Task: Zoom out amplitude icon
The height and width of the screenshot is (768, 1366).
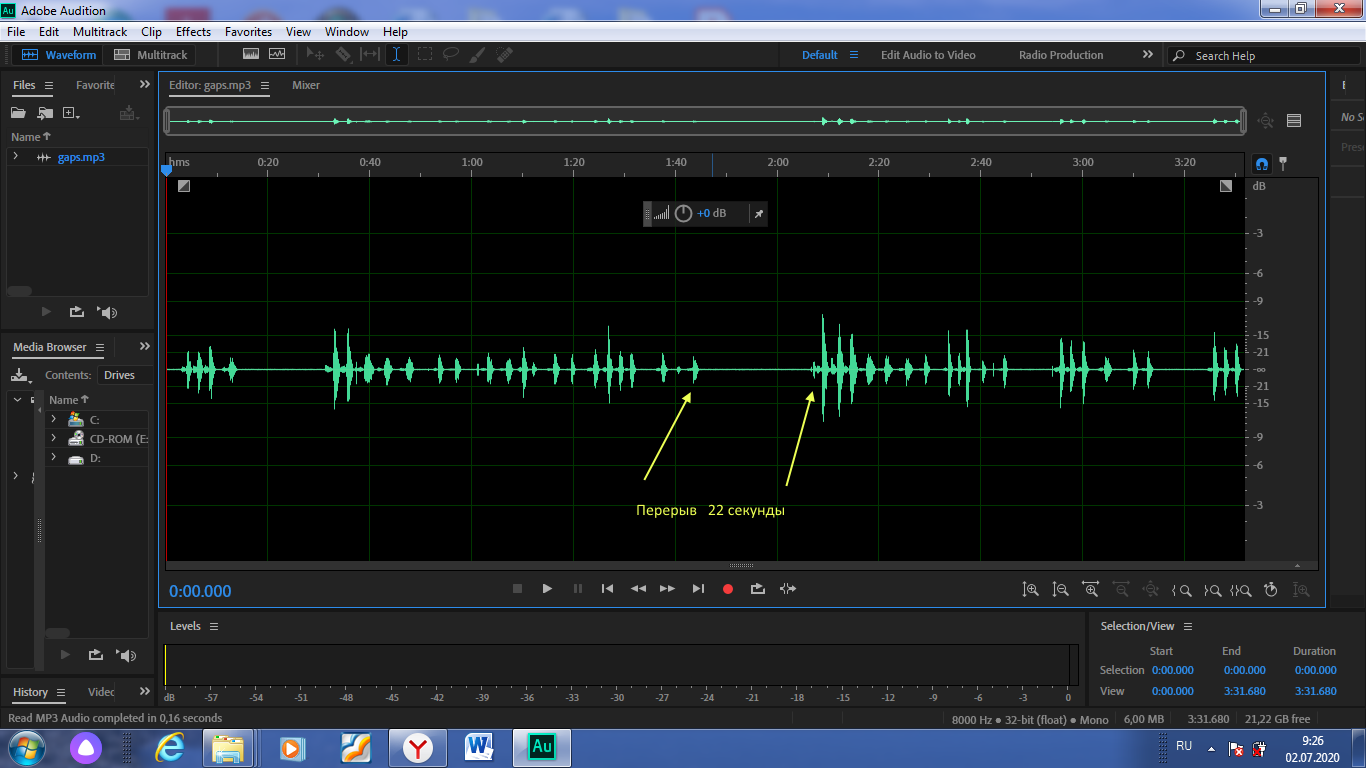Action: 1061,590
